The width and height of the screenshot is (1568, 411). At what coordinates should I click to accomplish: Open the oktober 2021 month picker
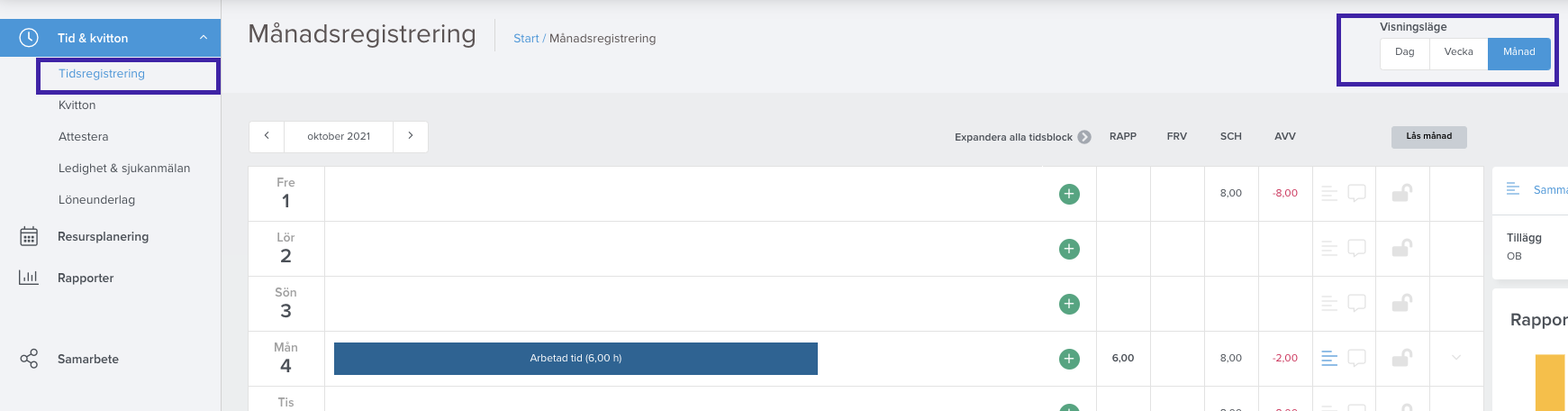(339, 137)
